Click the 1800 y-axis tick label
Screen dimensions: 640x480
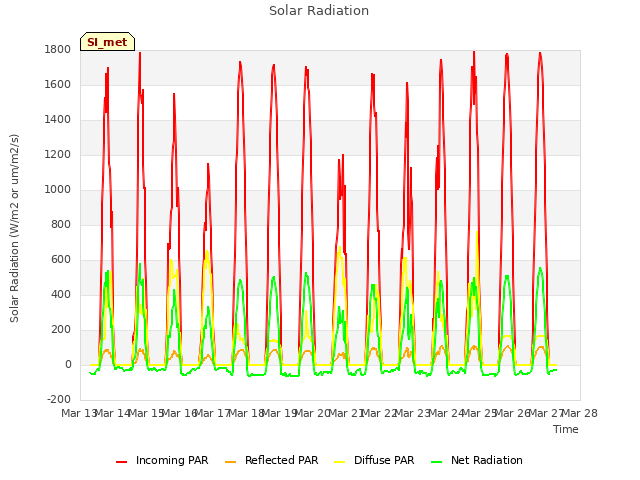coord(58,49)
